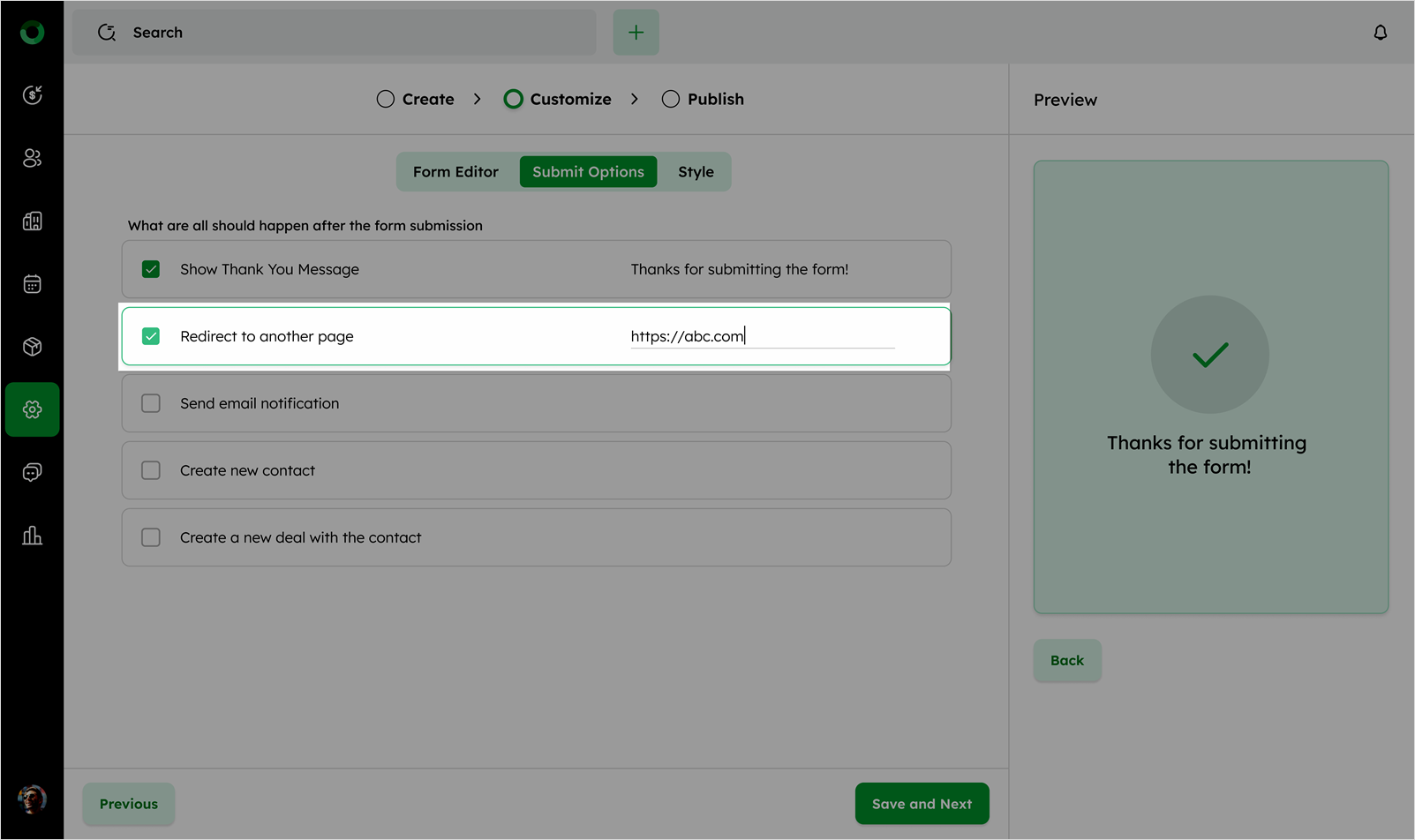Open the calendar icon in sidebar
This screenshot has width=1415, height=840.
click(x=33, y=284)
